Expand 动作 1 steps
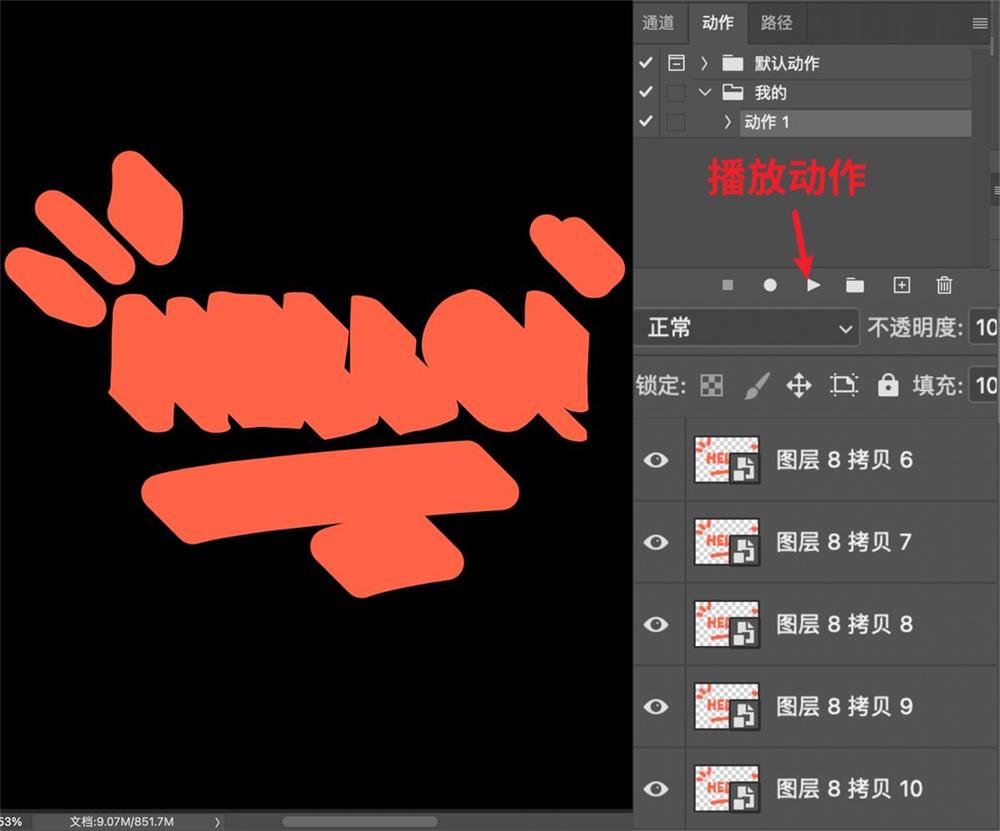Image resolution: width=1000 pixels, height=831 pixels. [728, 121]
